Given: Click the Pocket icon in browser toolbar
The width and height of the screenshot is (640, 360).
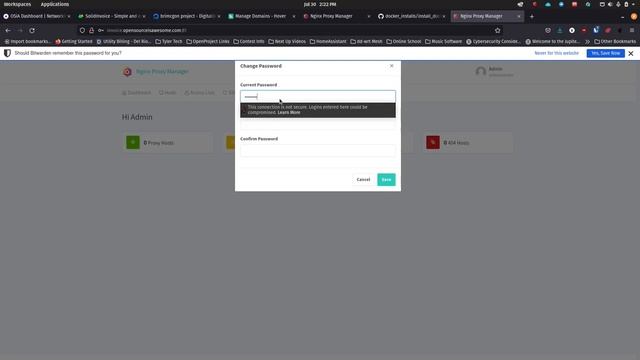Looking at the screenshot, I should (x=548, y=30).
